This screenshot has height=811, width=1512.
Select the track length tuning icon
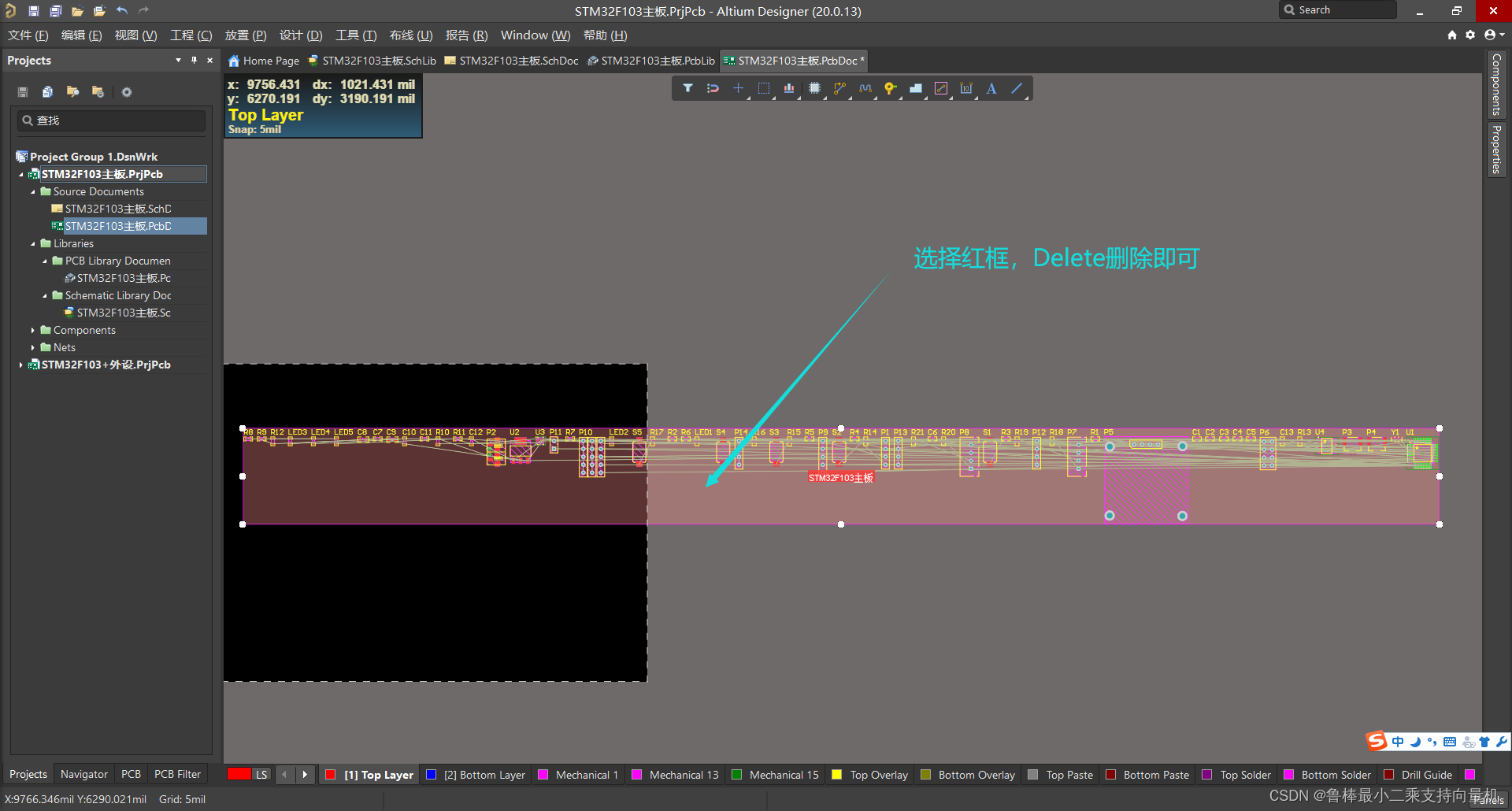(x=865, y=88)
